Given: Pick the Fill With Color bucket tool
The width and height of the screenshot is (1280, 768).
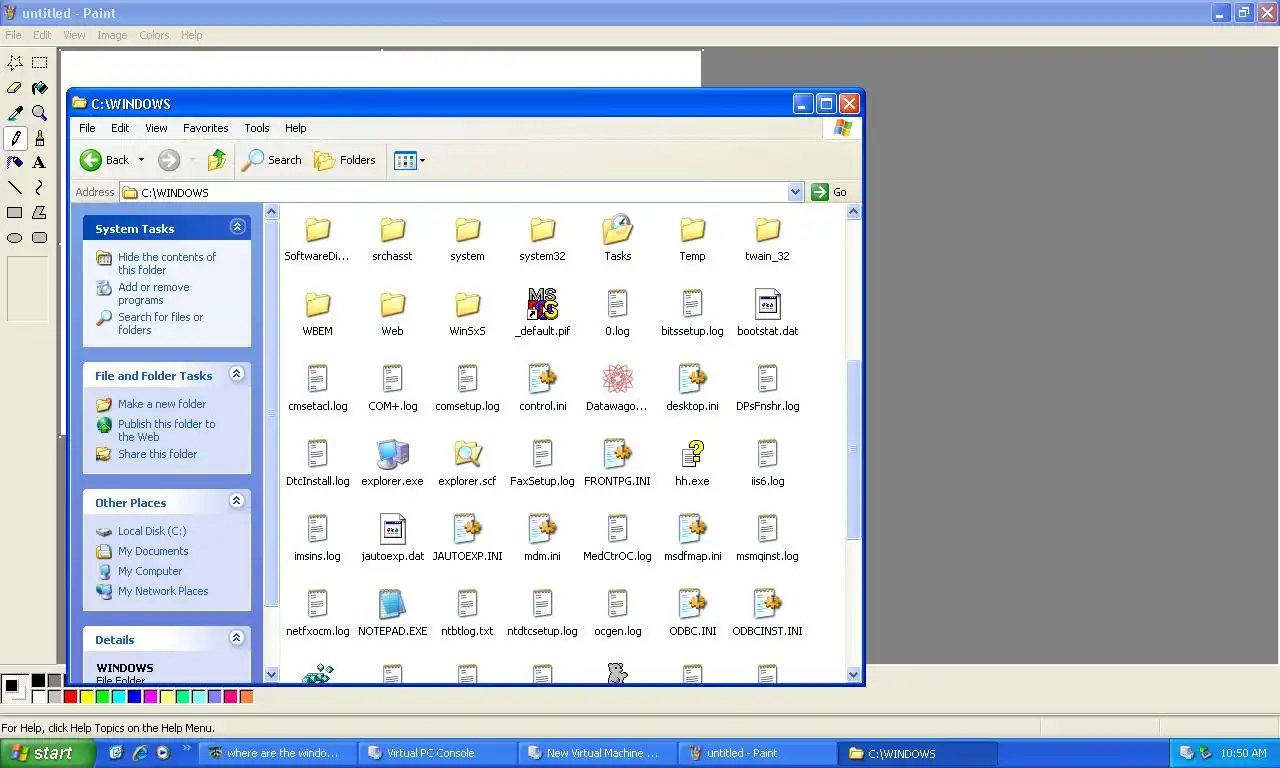Looking at the screenshot, I should click(x=39, y=88).
